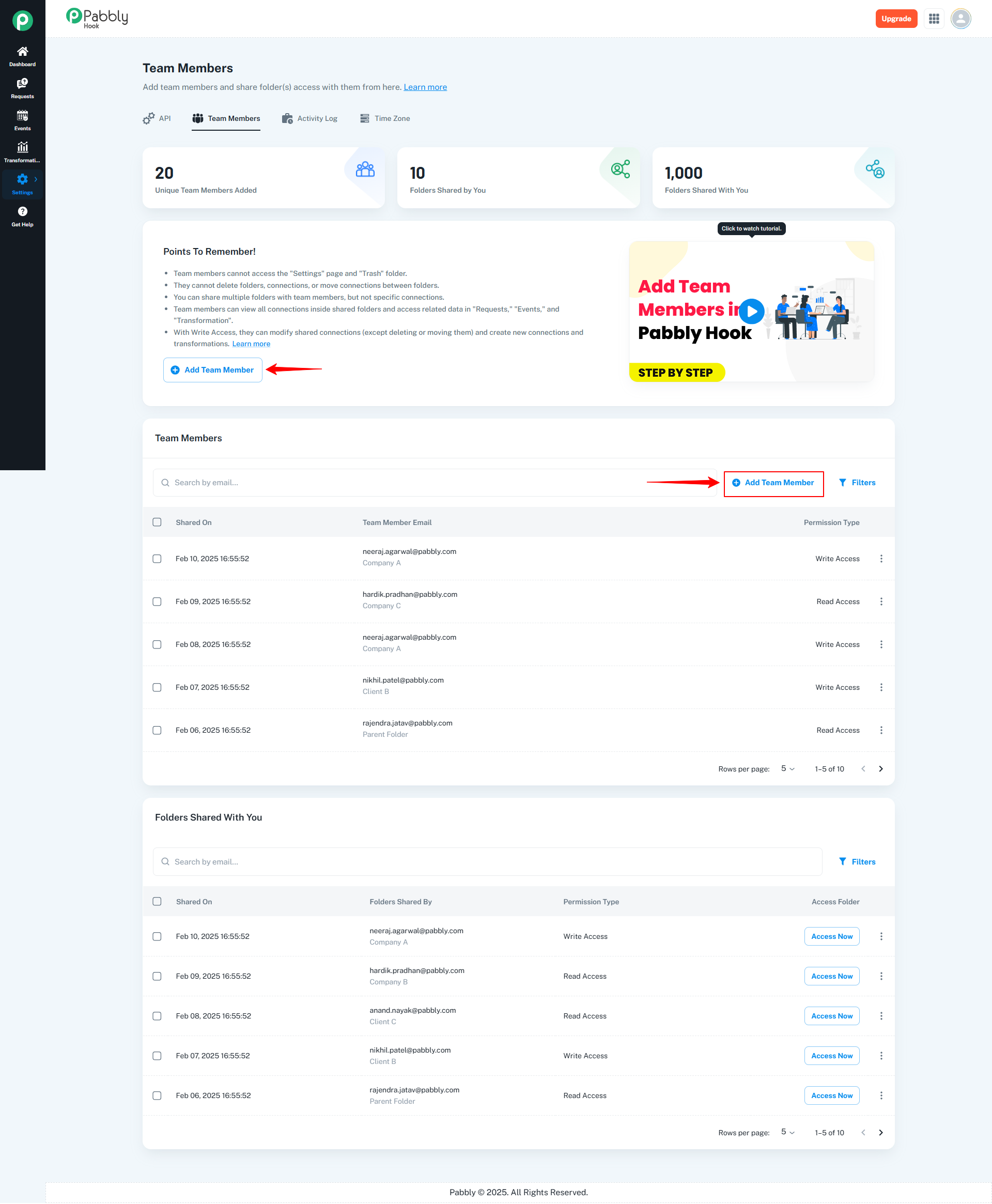This screenshot has height=1204, width=992.
Task: Click the orange Upgrade button
Action: click(x=896, y=19)
